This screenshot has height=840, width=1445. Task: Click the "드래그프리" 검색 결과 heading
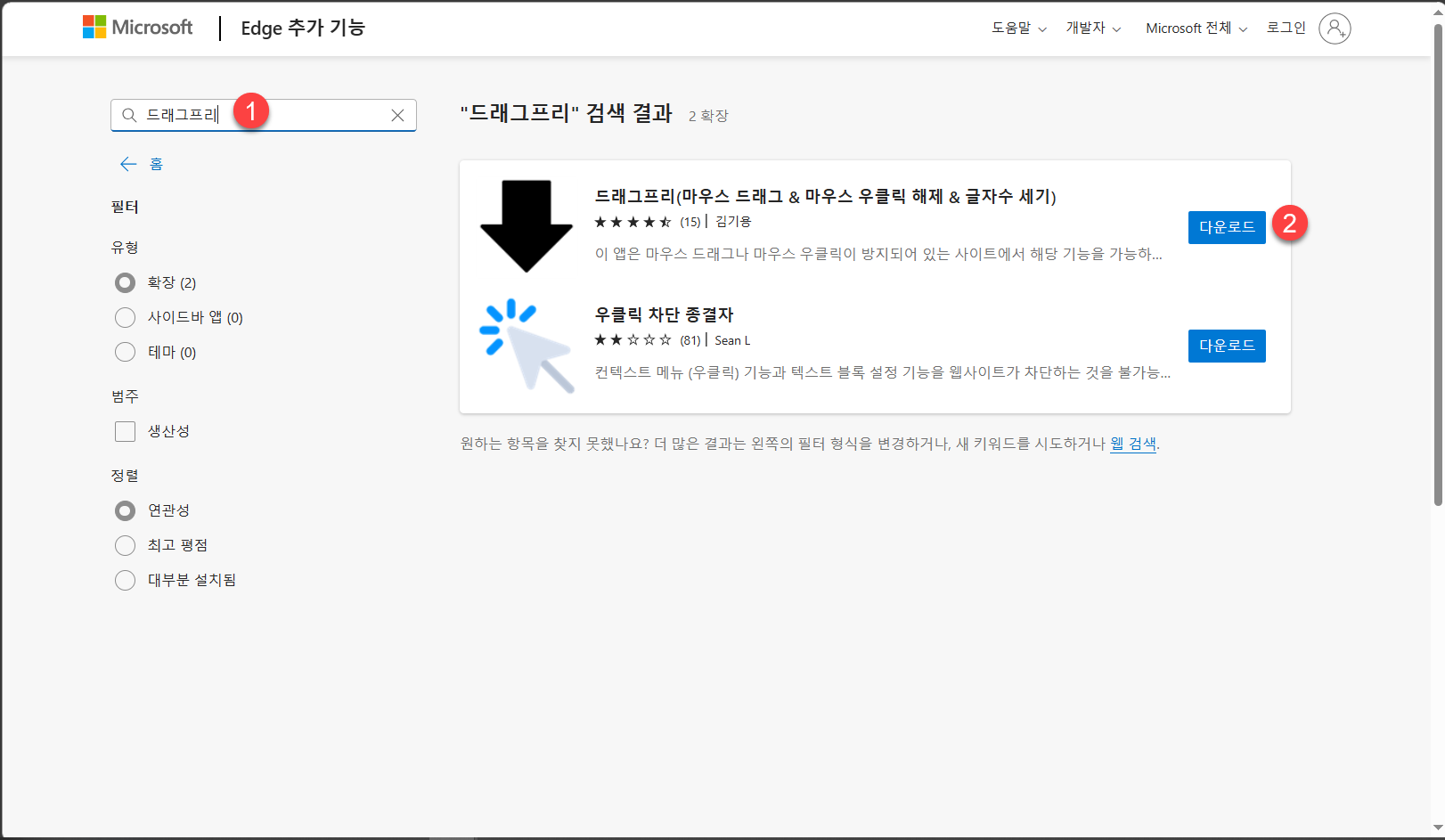(566, 113)
